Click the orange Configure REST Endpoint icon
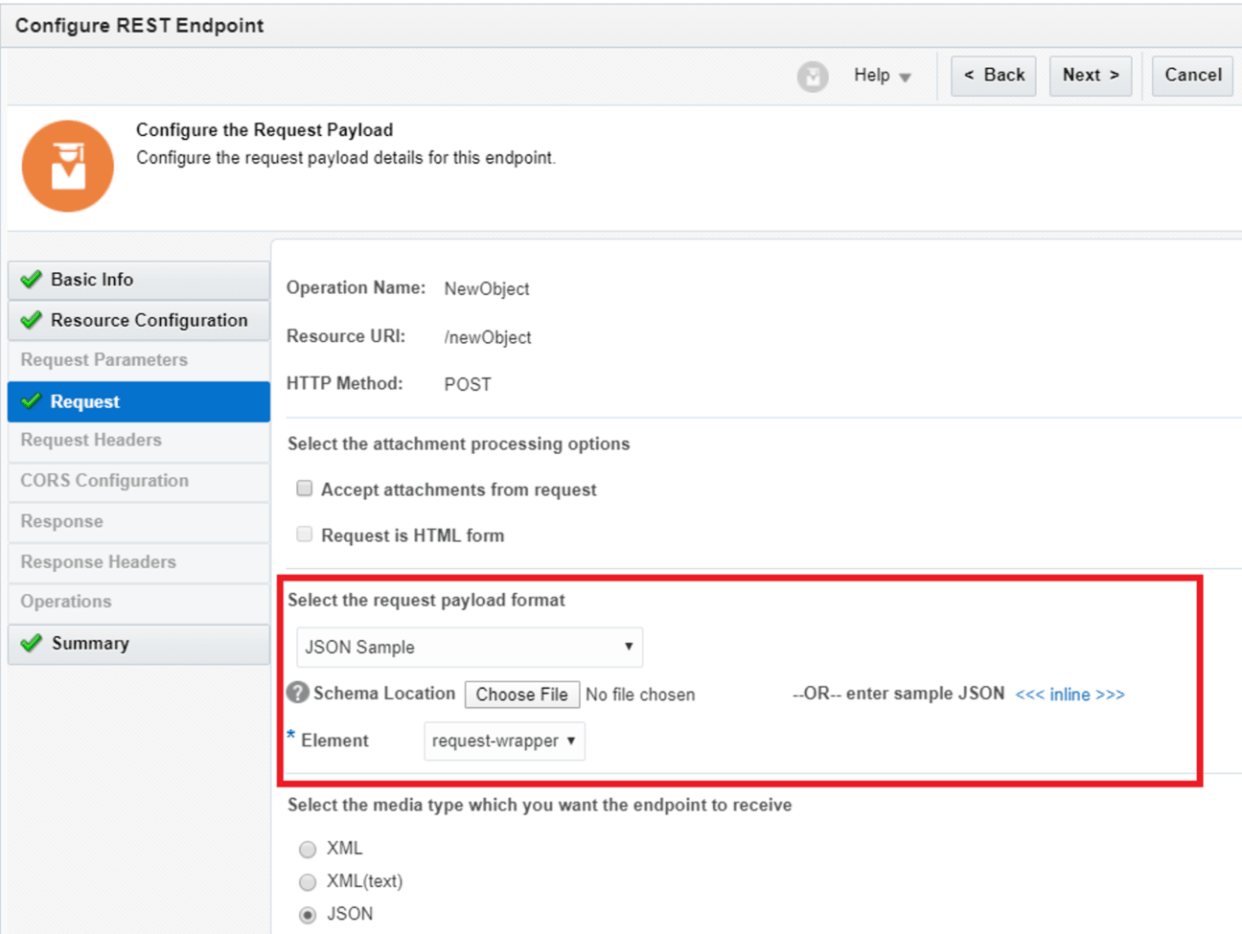This screenshot has height=934, width=1242. tap(67, 165)
